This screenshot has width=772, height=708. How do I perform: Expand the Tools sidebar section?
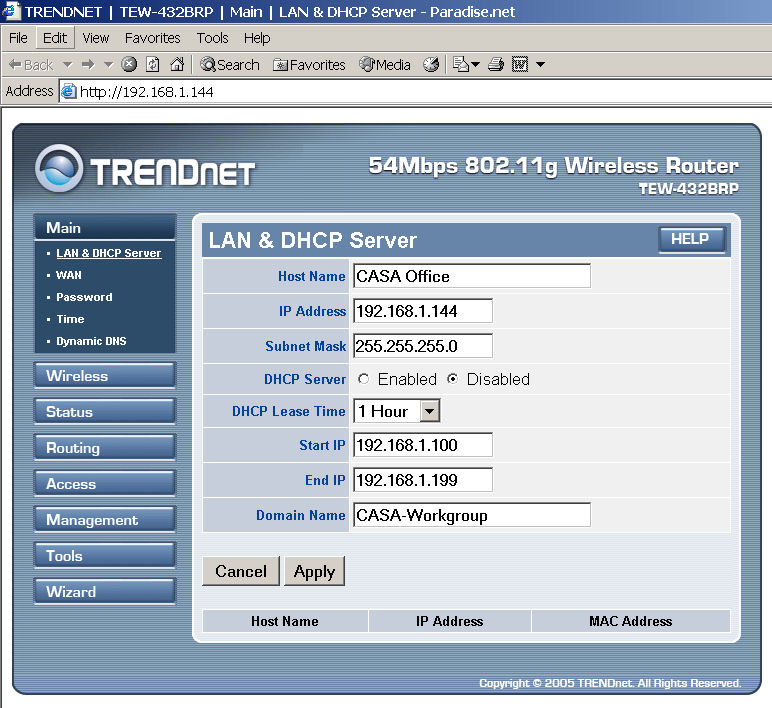point(105,555)
